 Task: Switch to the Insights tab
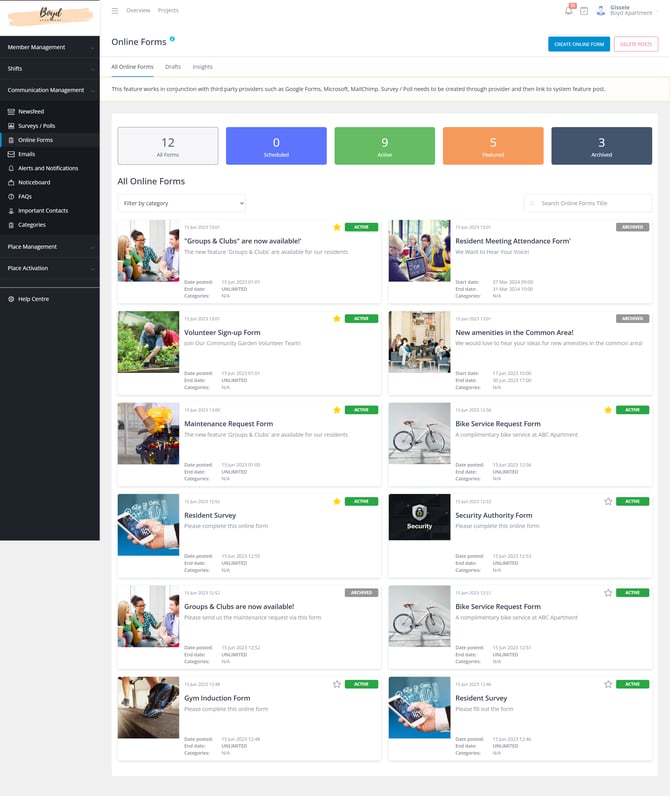(x=203, y=67)
